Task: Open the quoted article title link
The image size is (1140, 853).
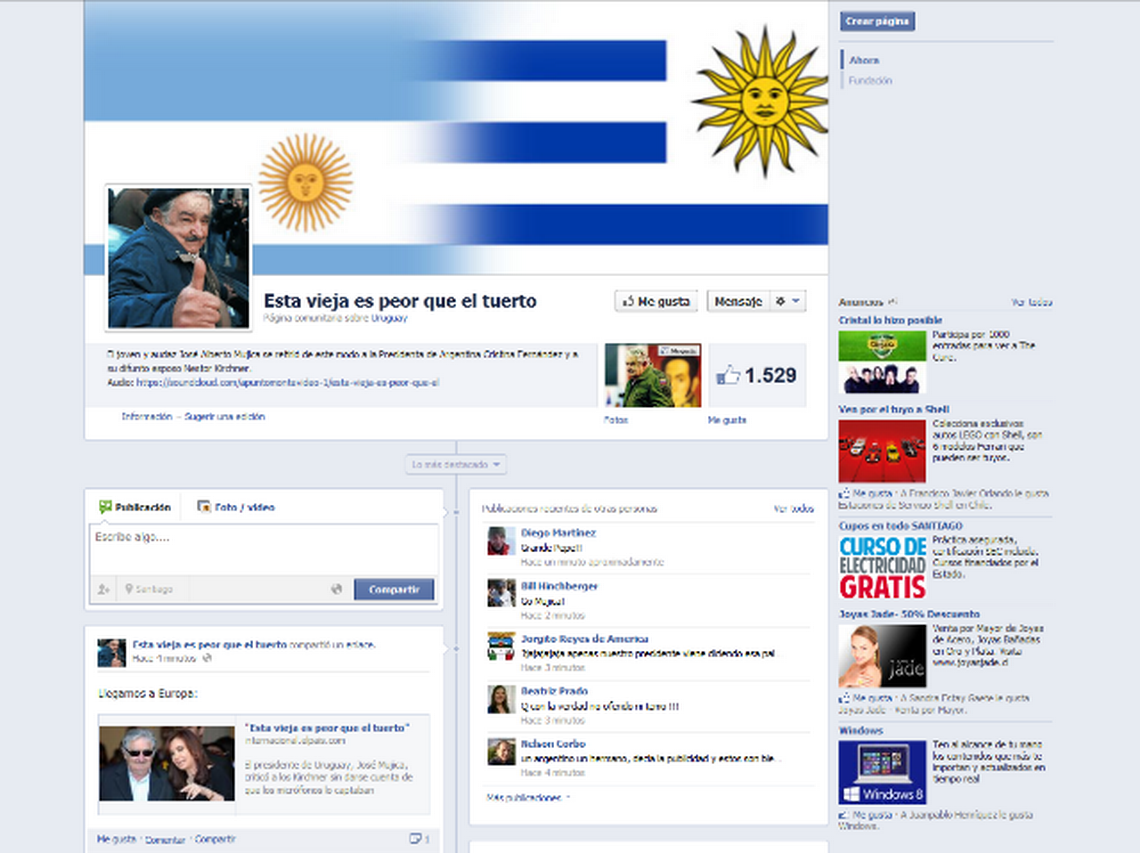Action: [327, 728]
